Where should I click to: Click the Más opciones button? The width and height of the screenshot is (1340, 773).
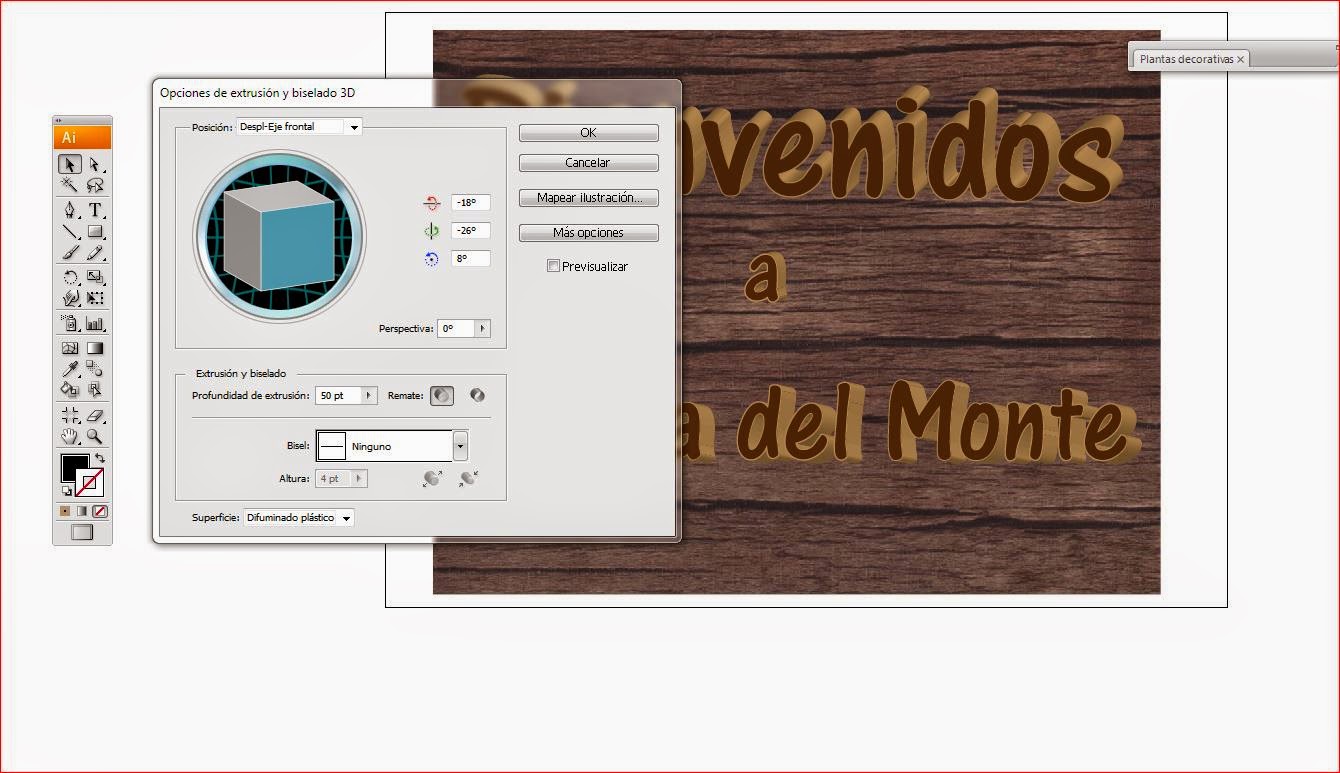pyautogui.click(x=588, y=232)
